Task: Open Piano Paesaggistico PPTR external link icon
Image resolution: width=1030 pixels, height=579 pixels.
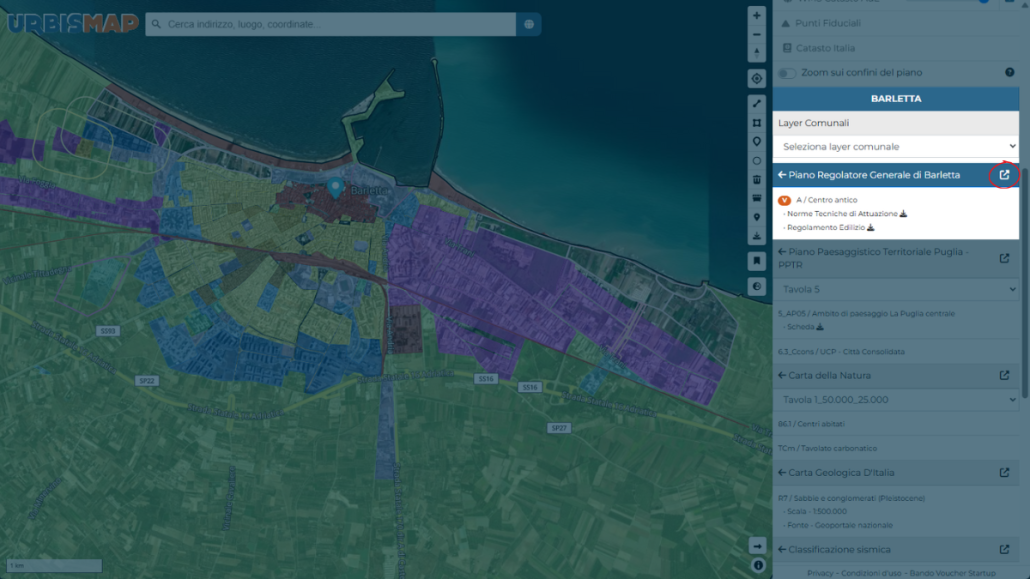Action: pyautogui.click(x=1004, y=258)
